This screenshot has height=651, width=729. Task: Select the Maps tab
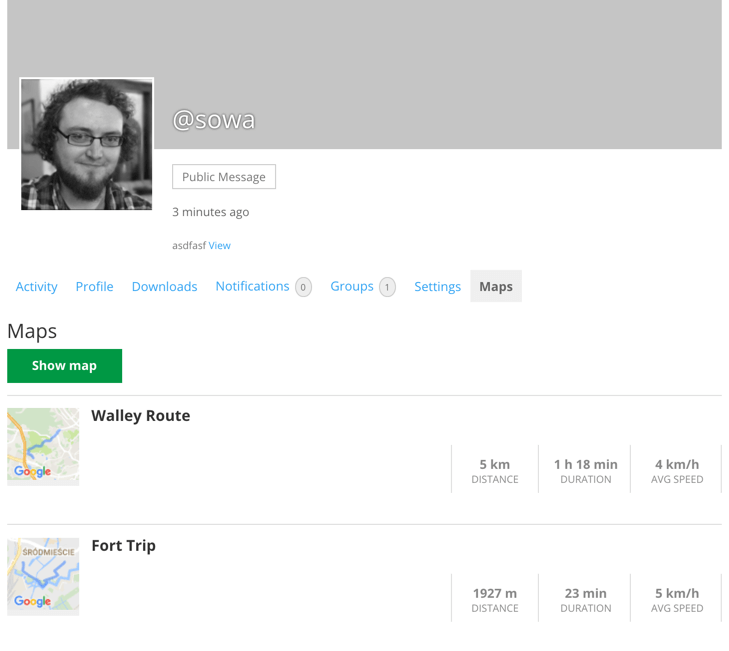pyautogui.click(x=496, y=286)
